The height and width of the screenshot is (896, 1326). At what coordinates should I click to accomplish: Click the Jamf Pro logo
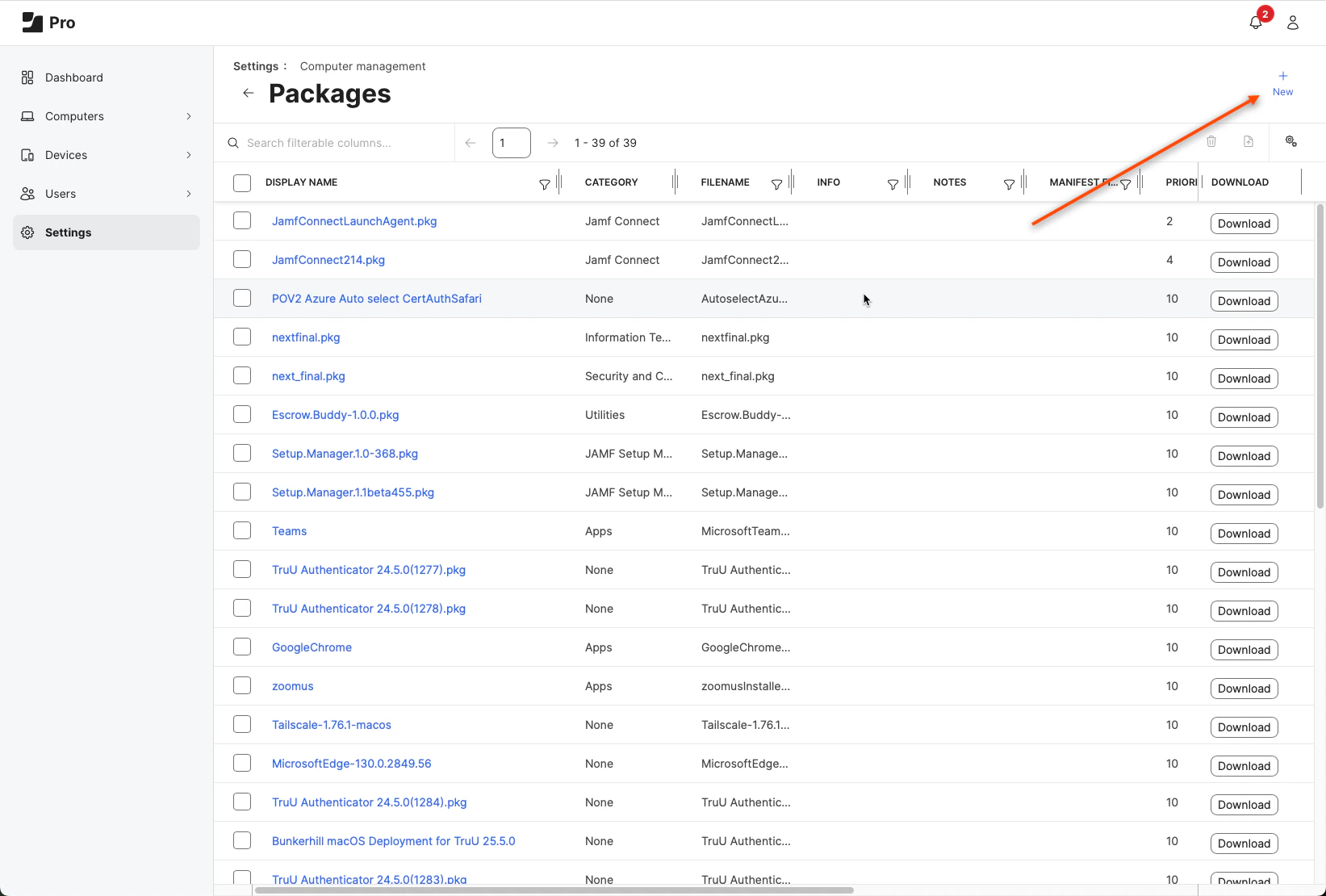click(48, 23)
